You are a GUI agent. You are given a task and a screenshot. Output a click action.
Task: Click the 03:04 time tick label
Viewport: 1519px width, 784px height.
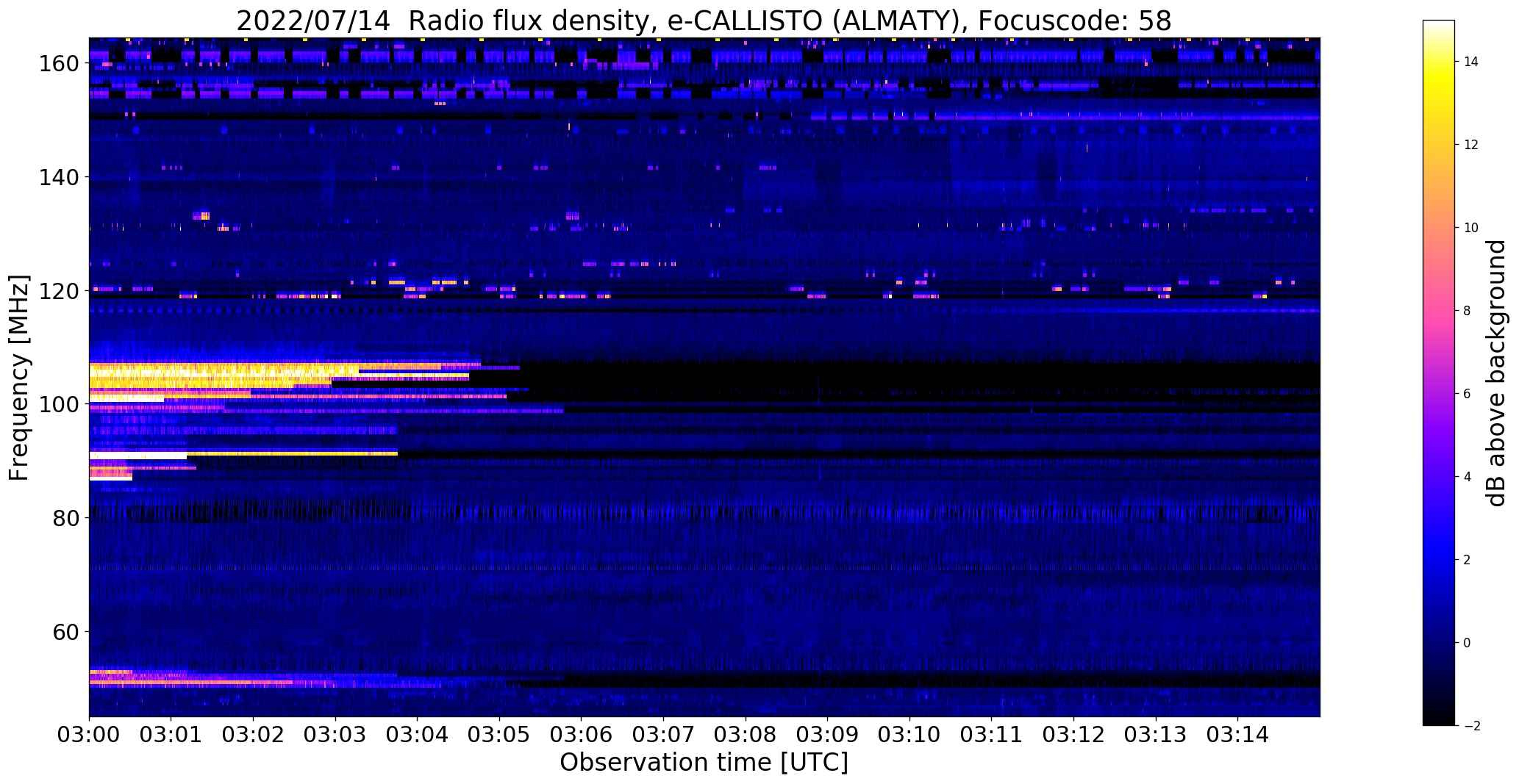pos(418,736)
